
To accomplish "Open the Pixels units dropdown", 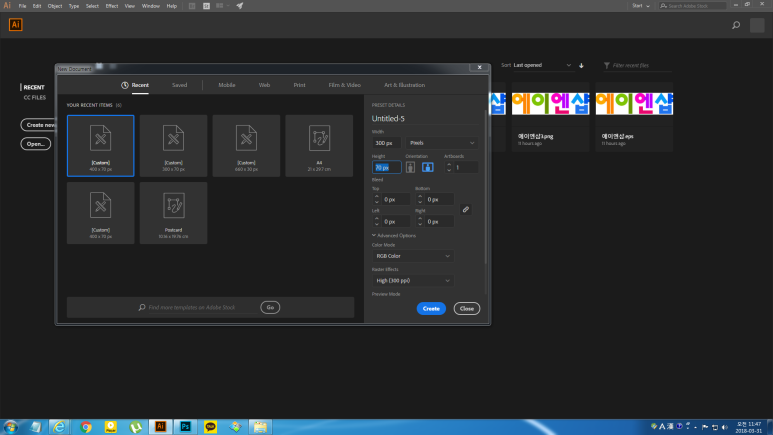I will coord(441,143).
